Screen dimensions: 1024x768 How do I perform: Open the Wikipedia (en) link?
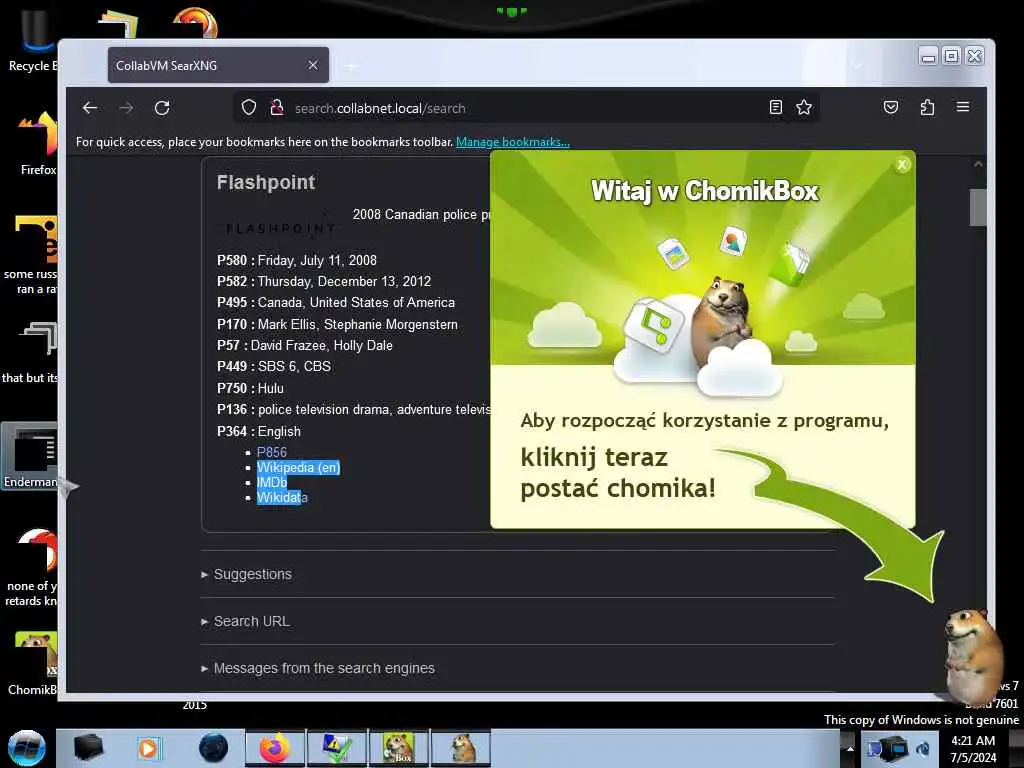(298, 468)
